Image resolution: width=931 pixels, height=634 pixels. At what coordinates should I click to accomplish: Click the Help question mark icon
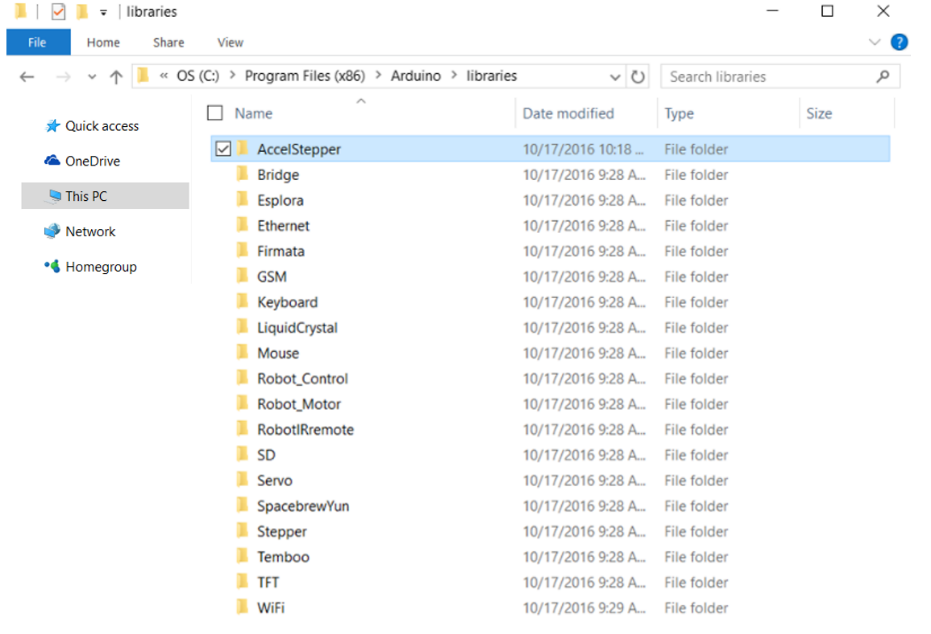click(899, 43)
